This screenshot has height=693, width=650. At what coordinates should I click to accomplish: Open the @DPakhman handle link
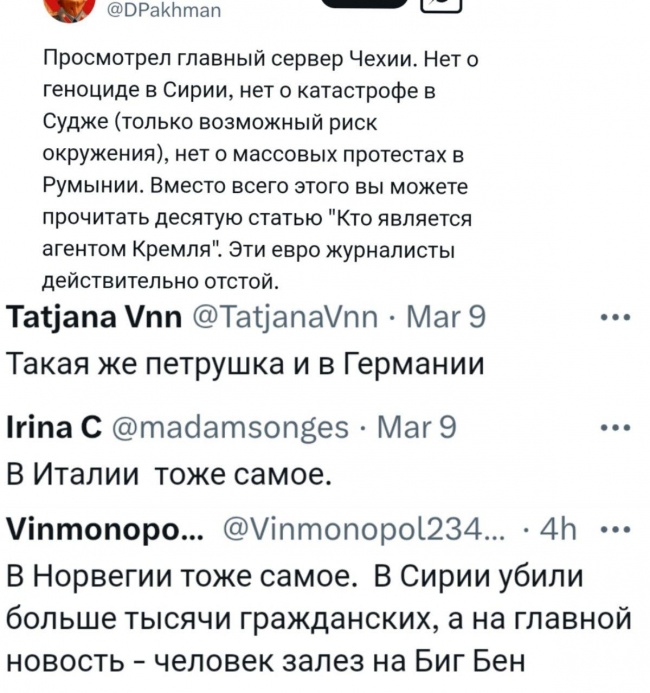164,10
